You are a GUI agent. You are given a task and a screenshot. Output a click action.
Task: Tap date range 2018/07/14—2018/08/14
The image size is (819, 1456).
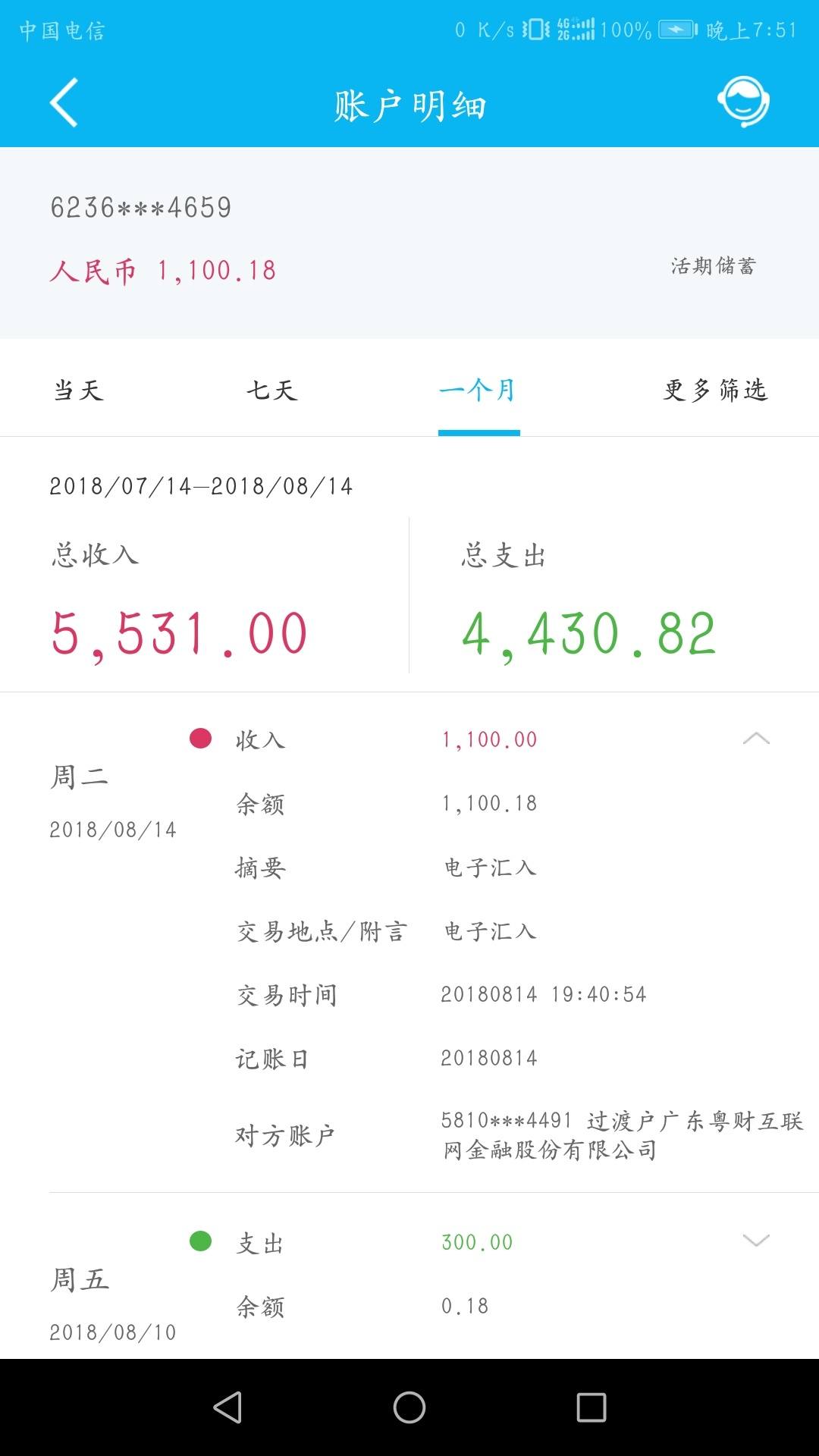(x=202, y=486)
